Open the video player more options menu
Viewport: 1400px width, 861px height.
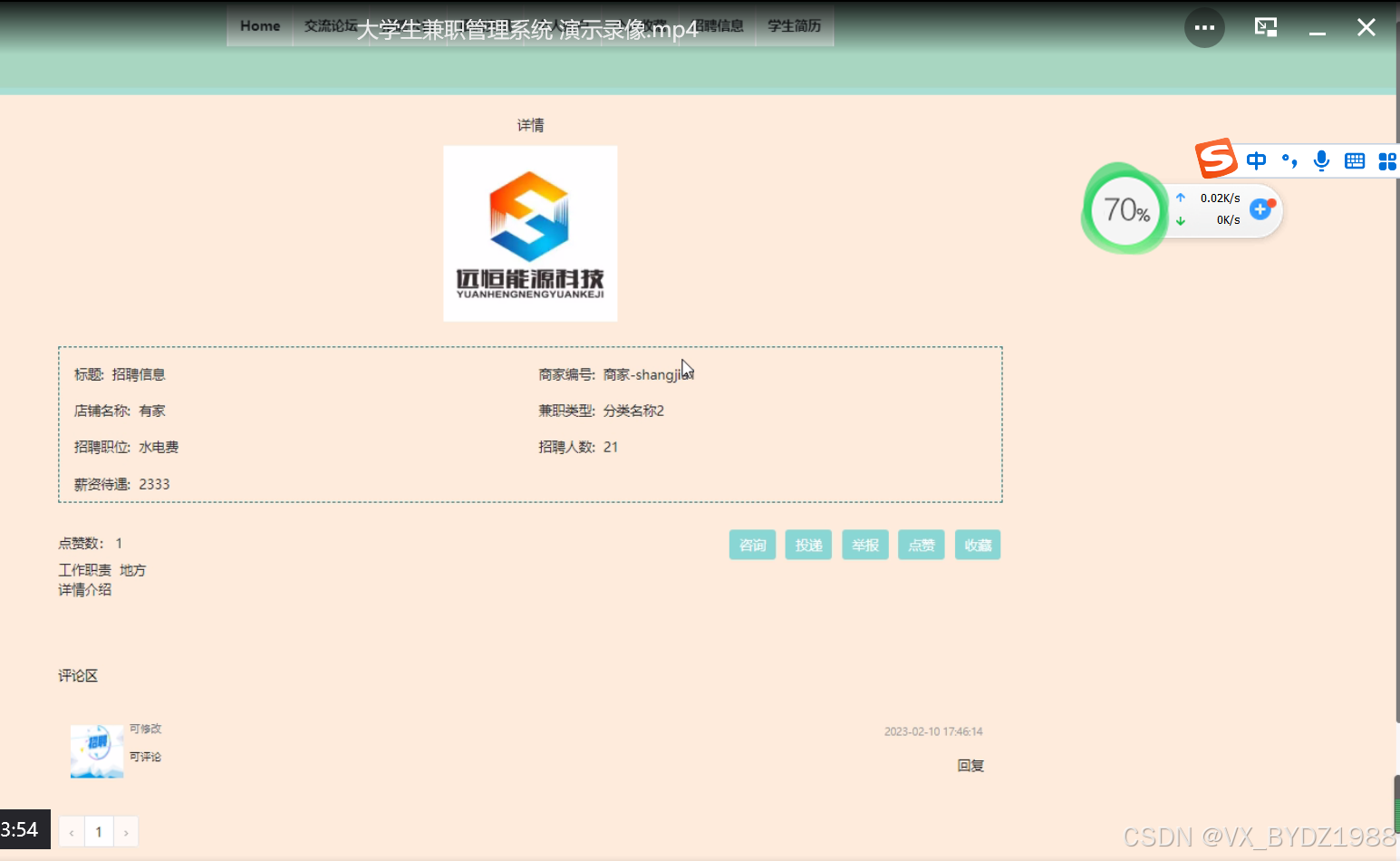point(1204,28)
